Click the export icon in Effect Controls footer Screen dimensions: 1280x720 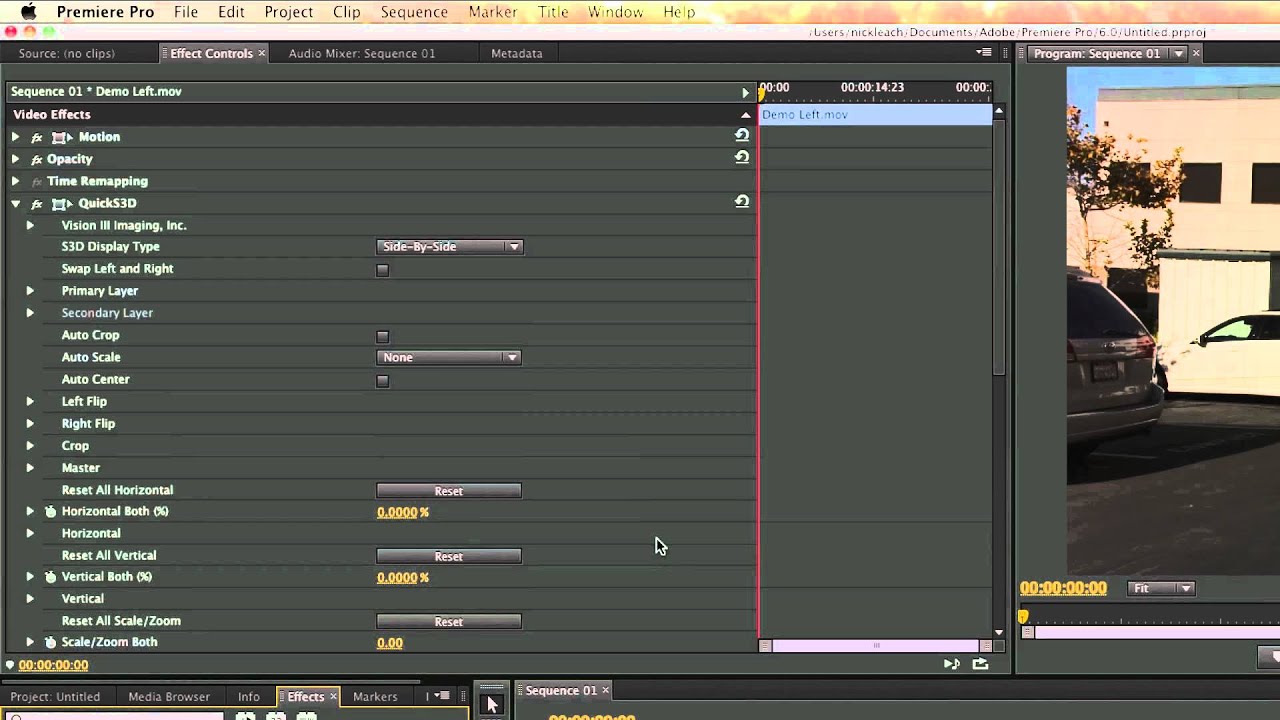(980, 664)
